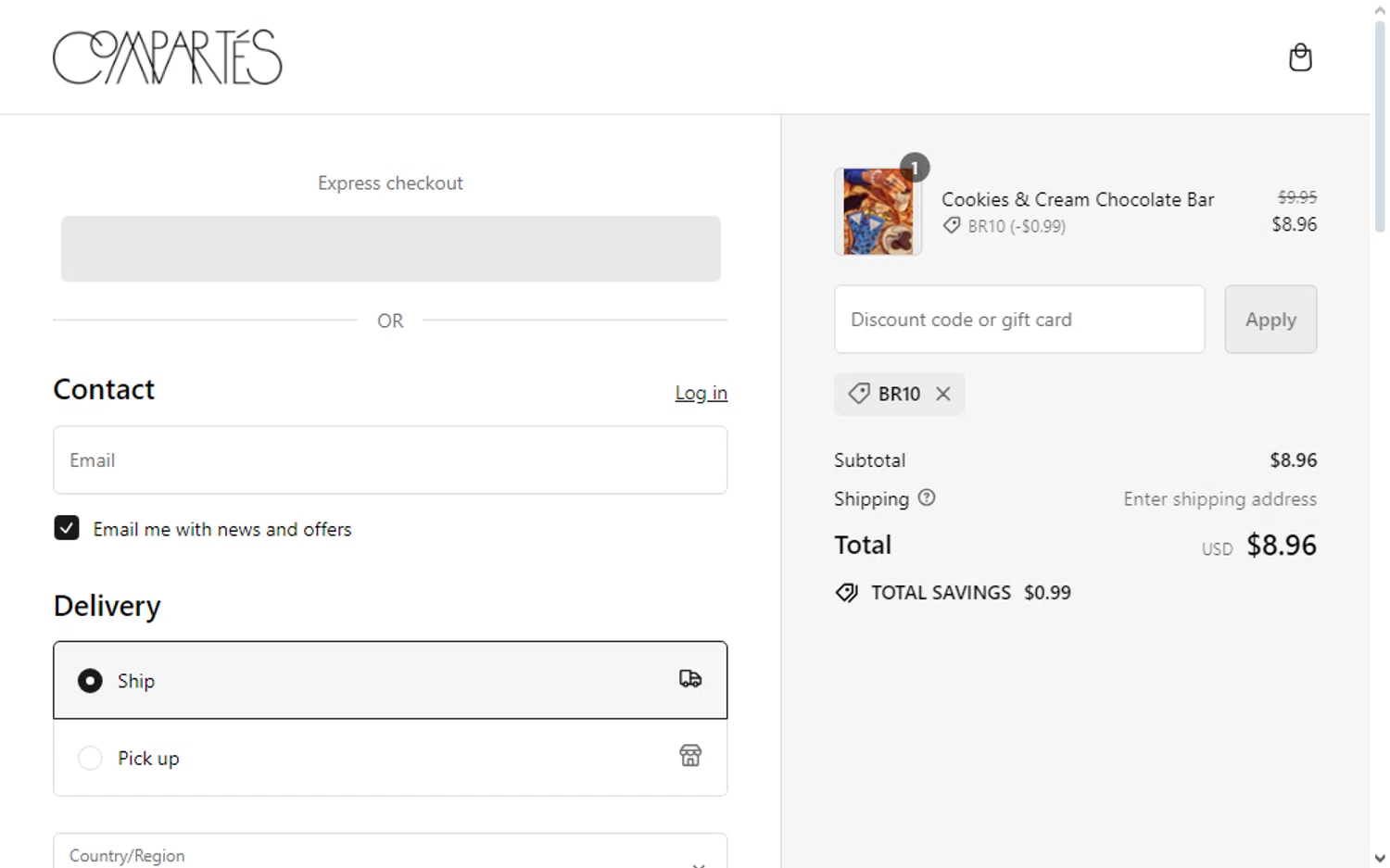The image size is (1390, 868).
Task: Click the storefront icon in Pick up option
Action: coord(690,756)
